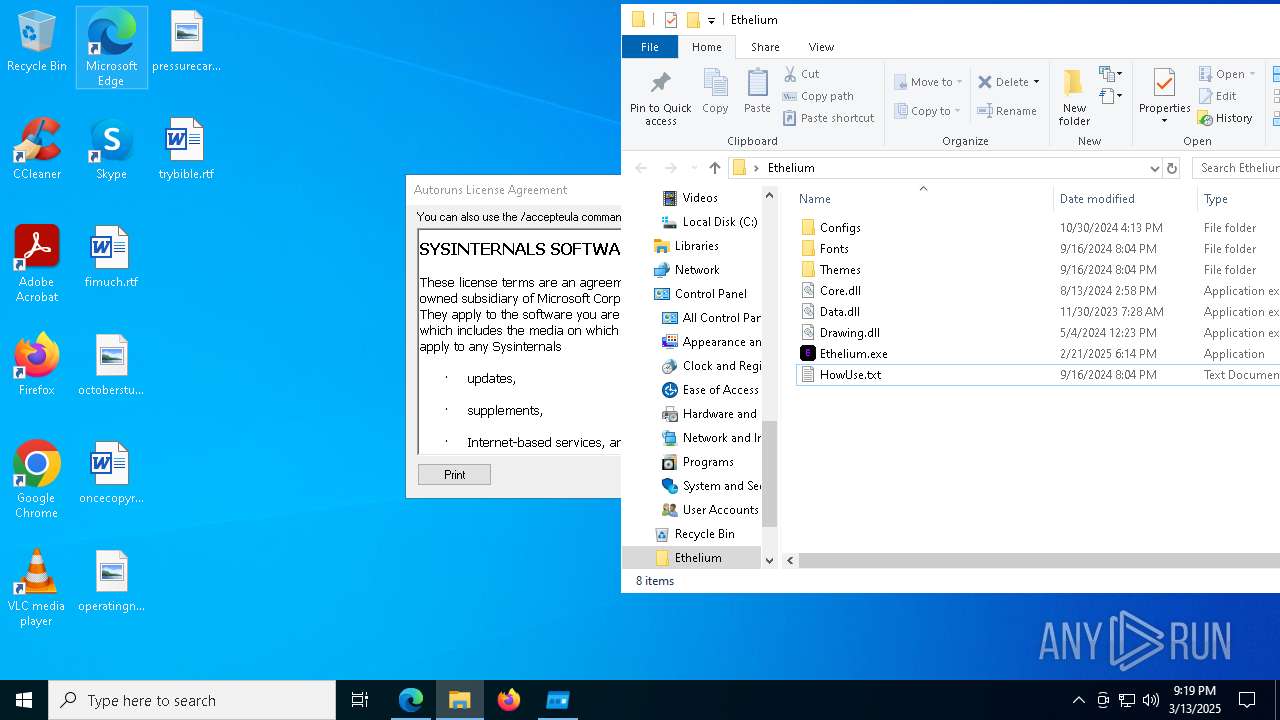Select Core.dll file

pyautogui.click(x=840, y=291)
